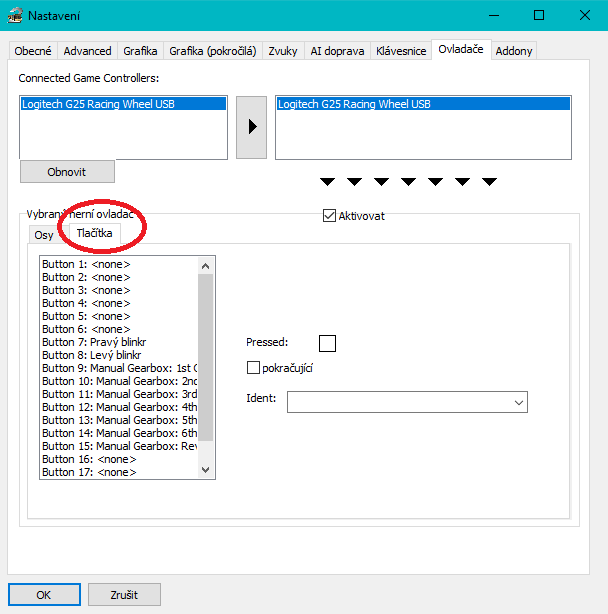The width and height of the screenshot is (608, 614).
Task: Go to the Grafika (pokročilá) tab
Action: click(x=213, y=50)
